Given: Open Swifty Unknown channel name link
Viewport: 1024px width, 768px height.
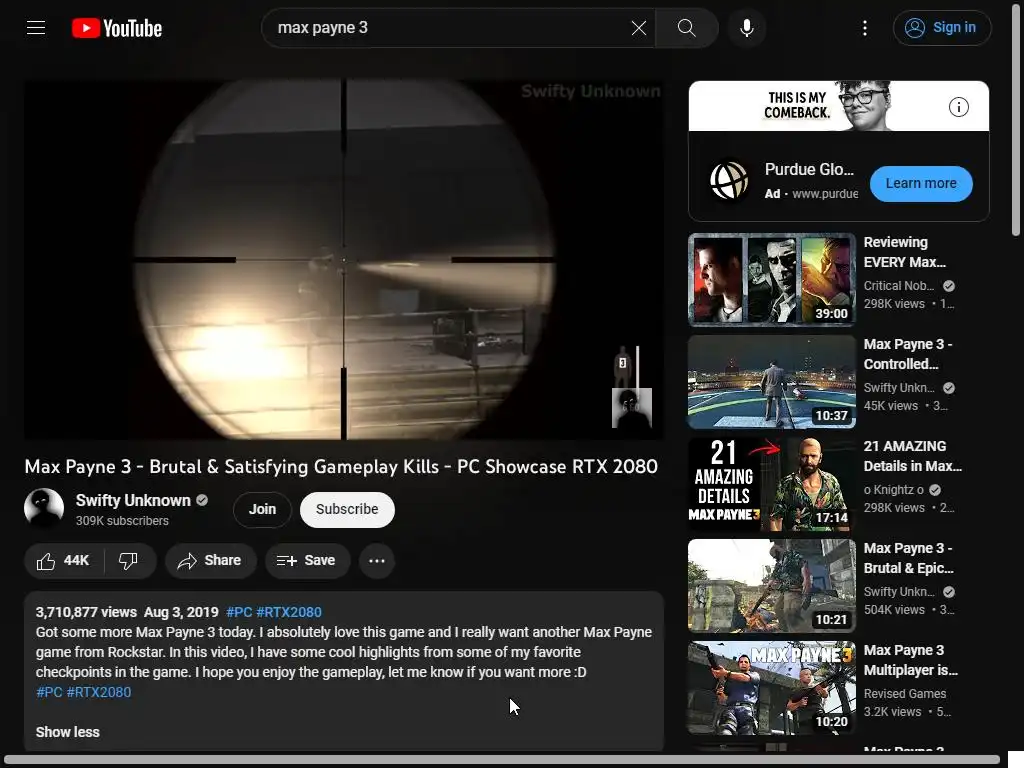Looking at the screenshot, I should pyautogui.click(x=133, y=500).
